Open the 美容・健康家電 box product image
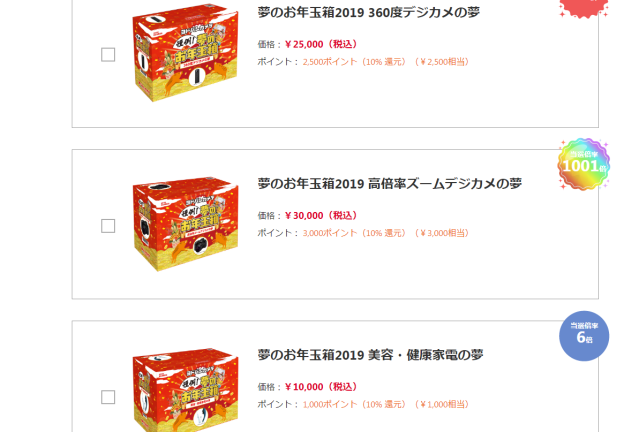 (185, 390)
